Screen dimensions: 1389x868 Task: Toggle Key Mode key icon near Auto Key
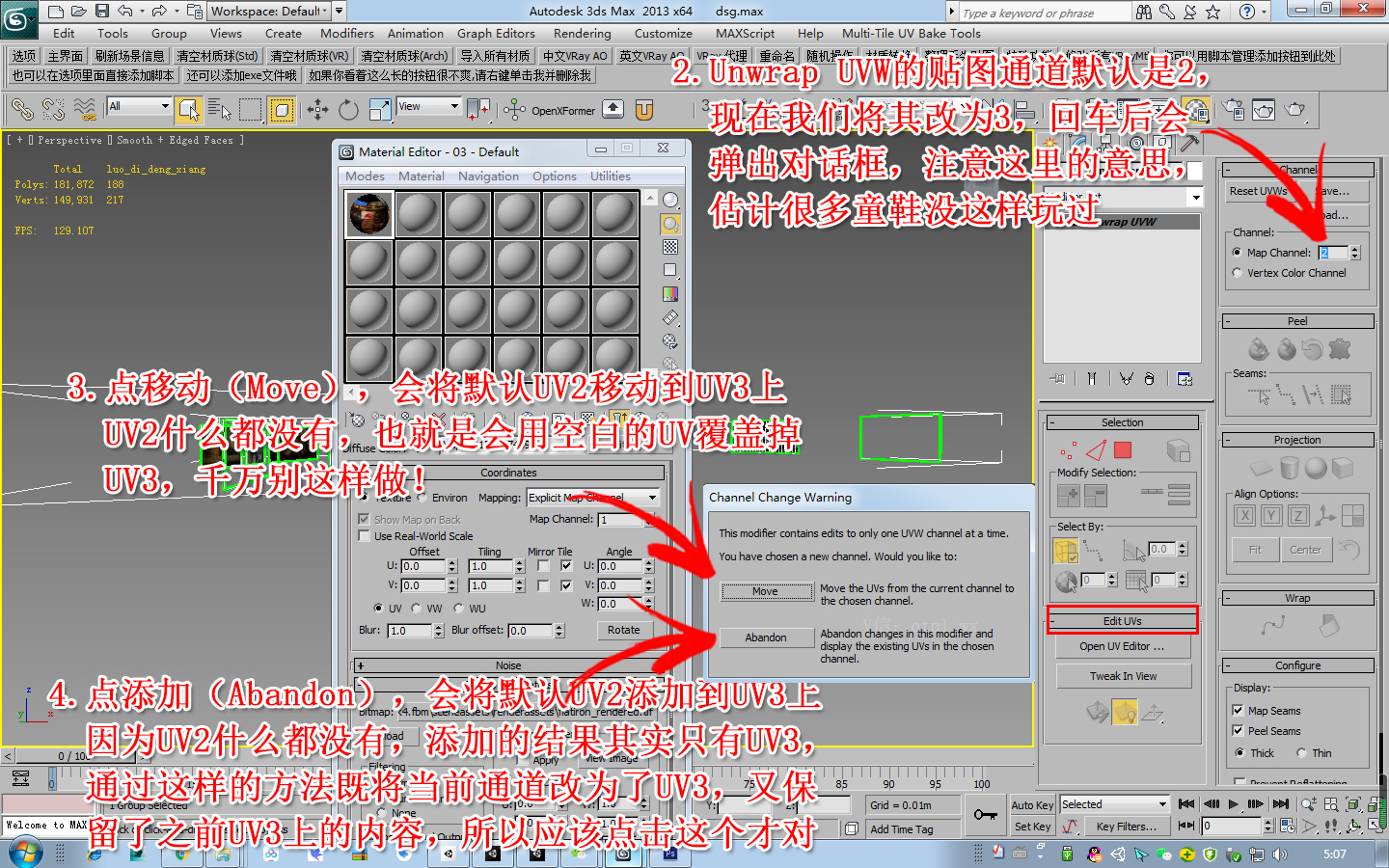pyautogui.click(x=985, y=815)
